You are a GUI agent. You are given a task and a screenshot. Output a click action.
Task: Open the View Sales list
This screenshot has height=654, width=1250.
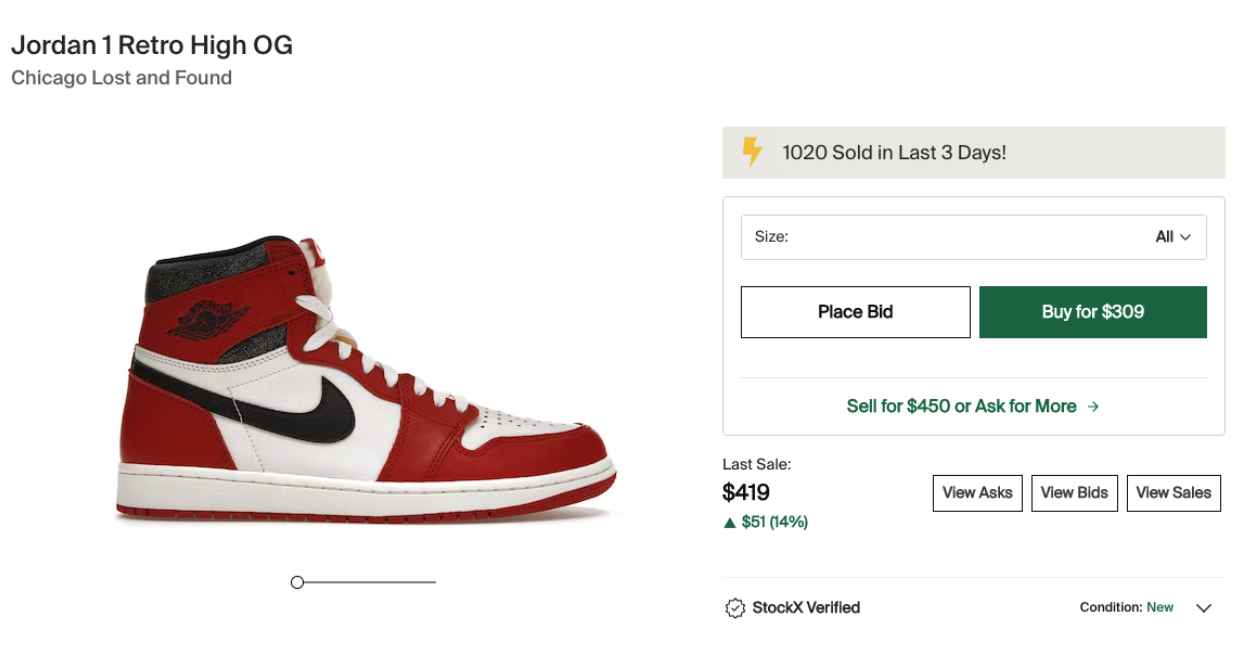tap(1173, 492)
